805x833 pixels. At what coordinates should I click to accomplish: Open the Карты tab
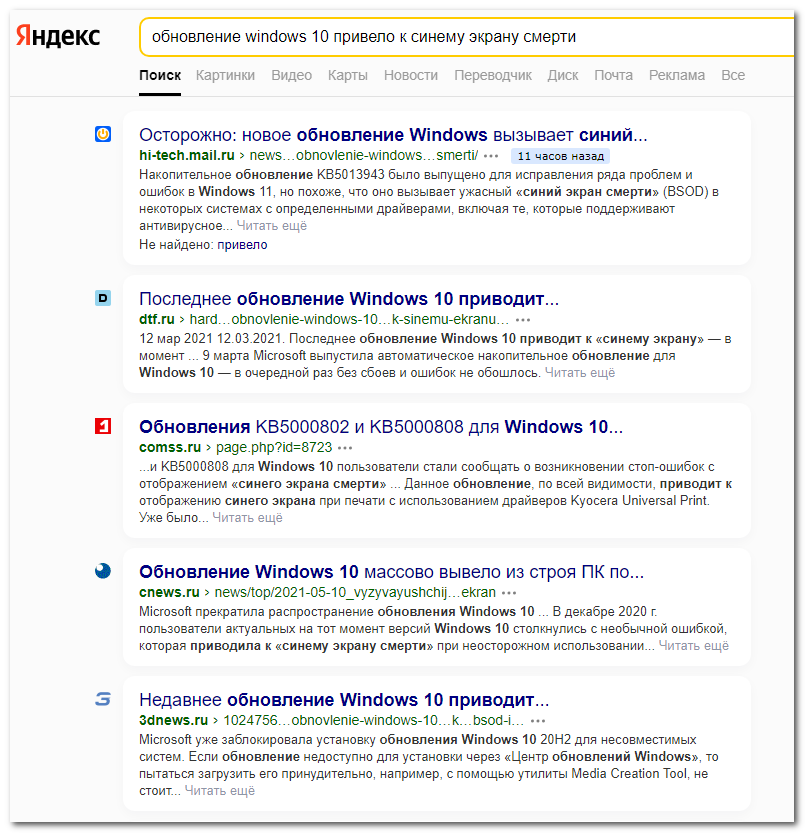[x=348, y=75]
